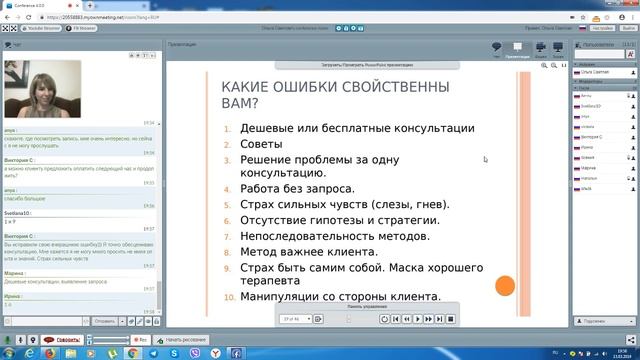Select user Виктория С in users list
The image size is (640, 360).
coord(604,137)
